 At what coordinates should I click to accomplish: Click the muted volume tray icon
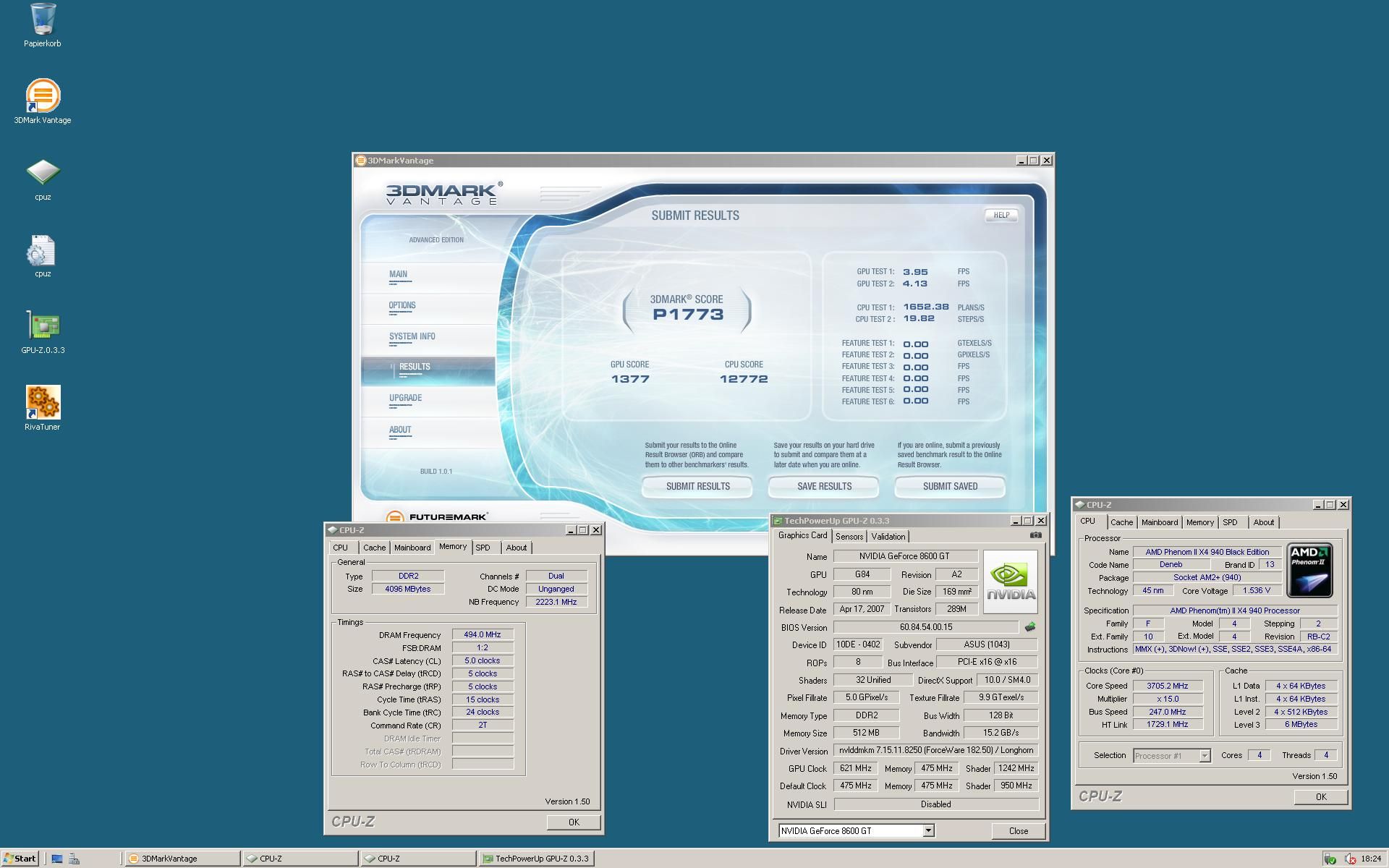pyautogui.click(x=1350, y=859)
